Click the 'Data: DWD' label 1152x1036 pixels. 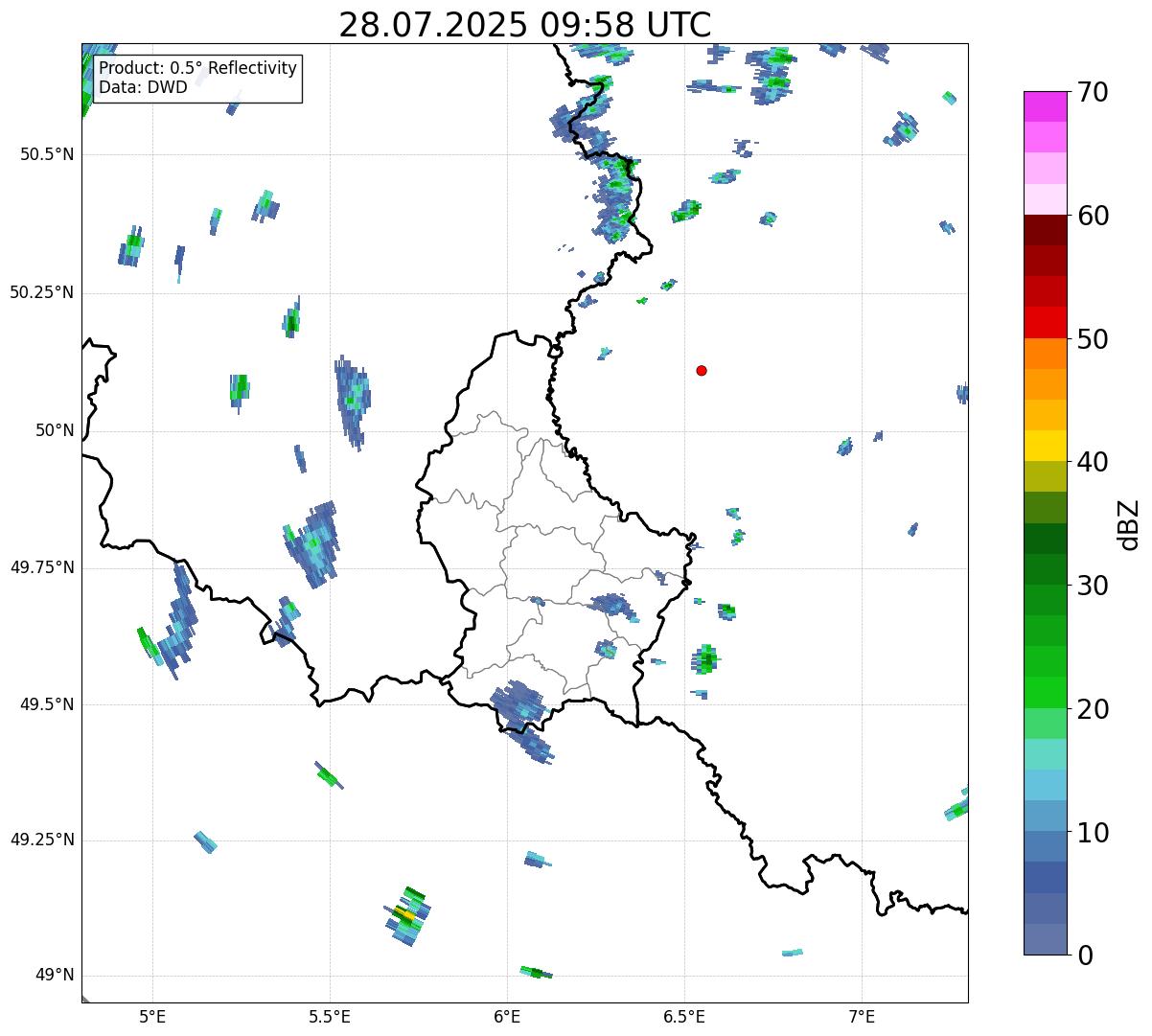pos(144,88)
